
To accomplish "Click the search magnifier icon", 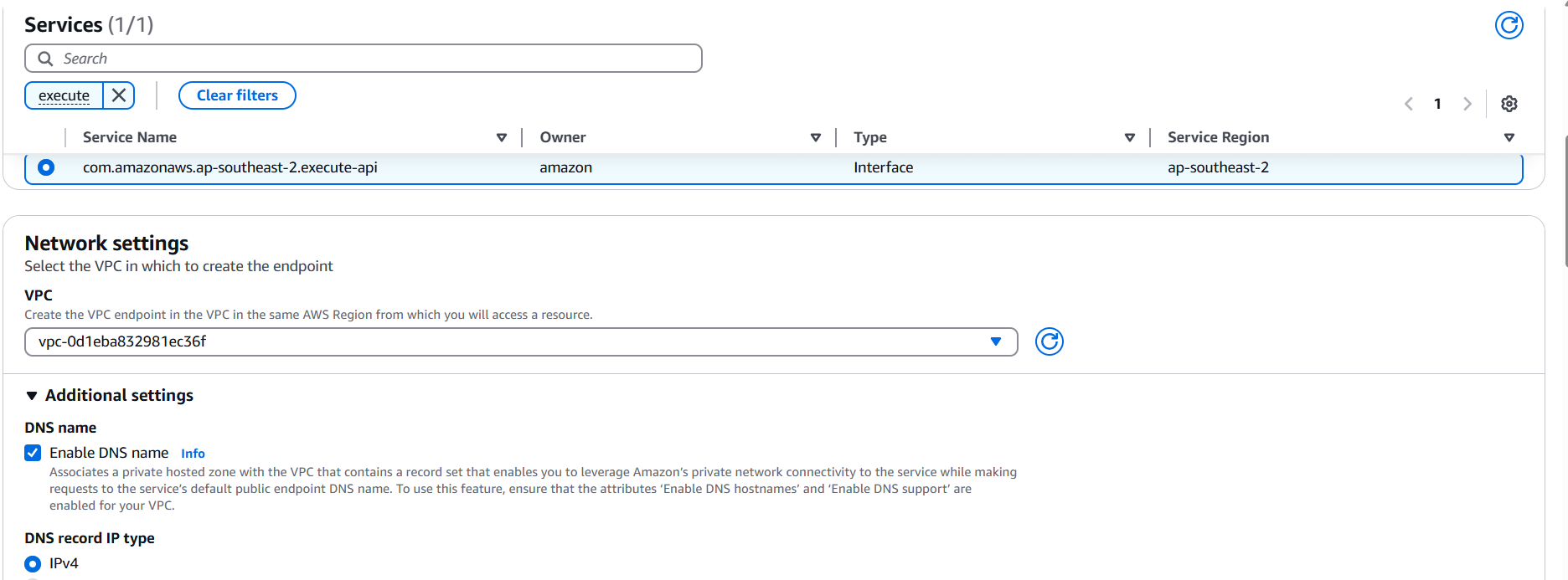I will [46, 59].
